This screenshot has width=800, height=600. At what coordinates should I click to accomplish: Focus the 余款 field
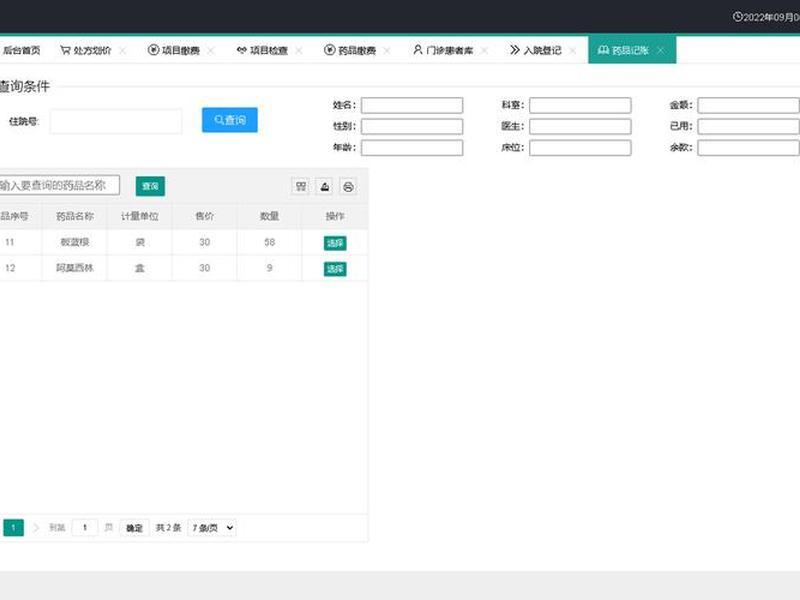(x=748, y=147)
